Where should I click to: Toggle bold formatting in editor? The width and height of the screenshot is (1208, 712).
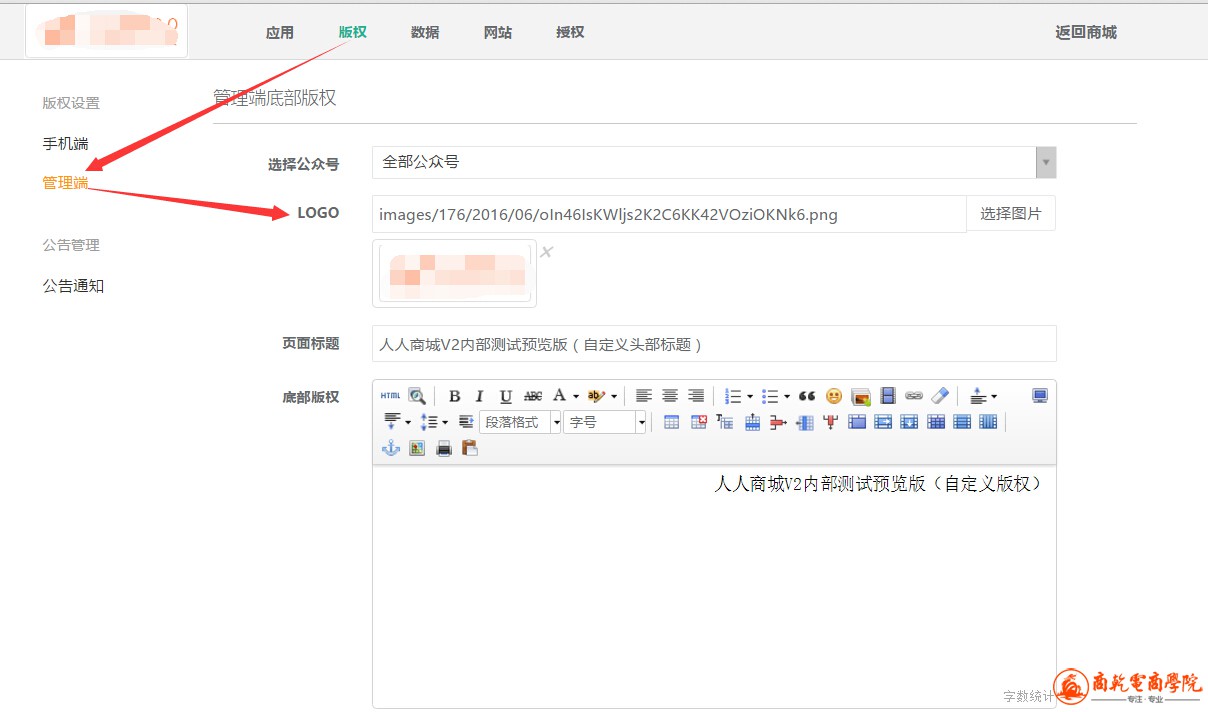coord(454,396)
